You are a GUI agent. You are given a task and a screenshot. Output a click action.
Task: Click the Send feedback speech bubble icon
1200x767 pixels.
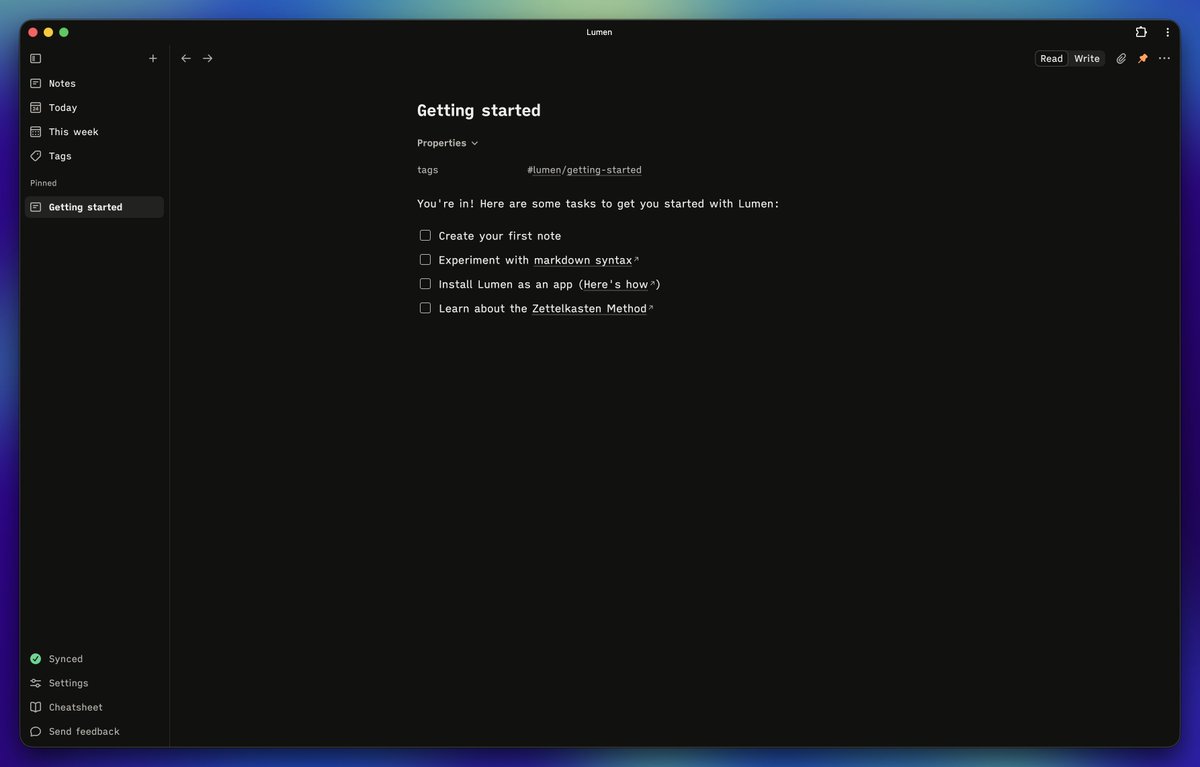[x=36, y=731]
